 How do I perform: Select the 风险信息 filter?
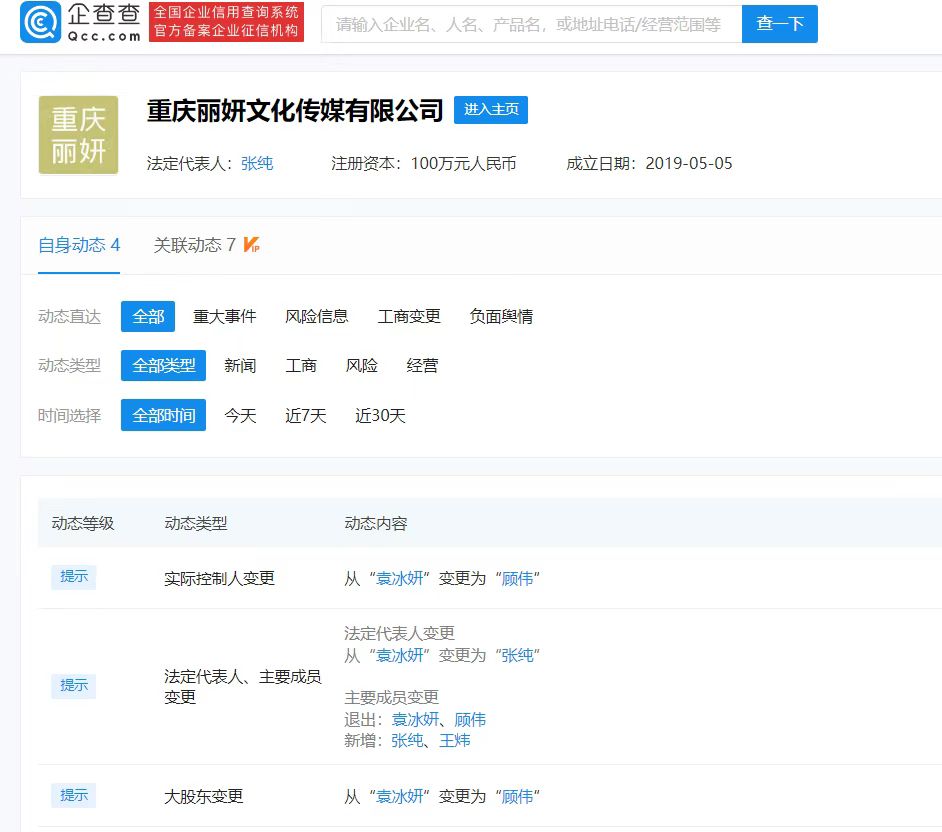[316, 316]
